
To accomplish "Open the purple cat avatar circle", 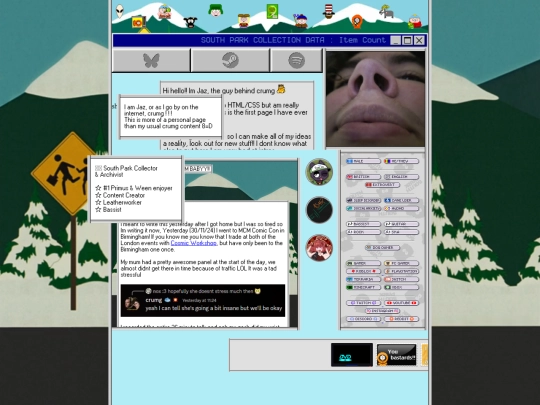I will (x=319, y=172).
